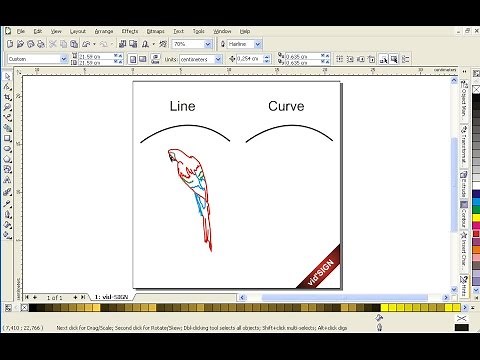Screen dimensions: 480x360
Task: Pick green swatch in right palette
Action: click(476, 210)
